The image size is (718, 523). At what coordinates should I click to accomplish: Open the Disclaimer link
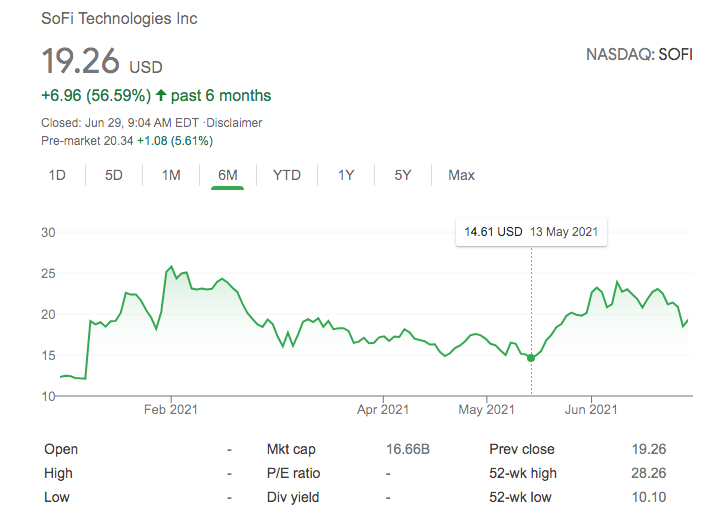click(x=234, y=123)
